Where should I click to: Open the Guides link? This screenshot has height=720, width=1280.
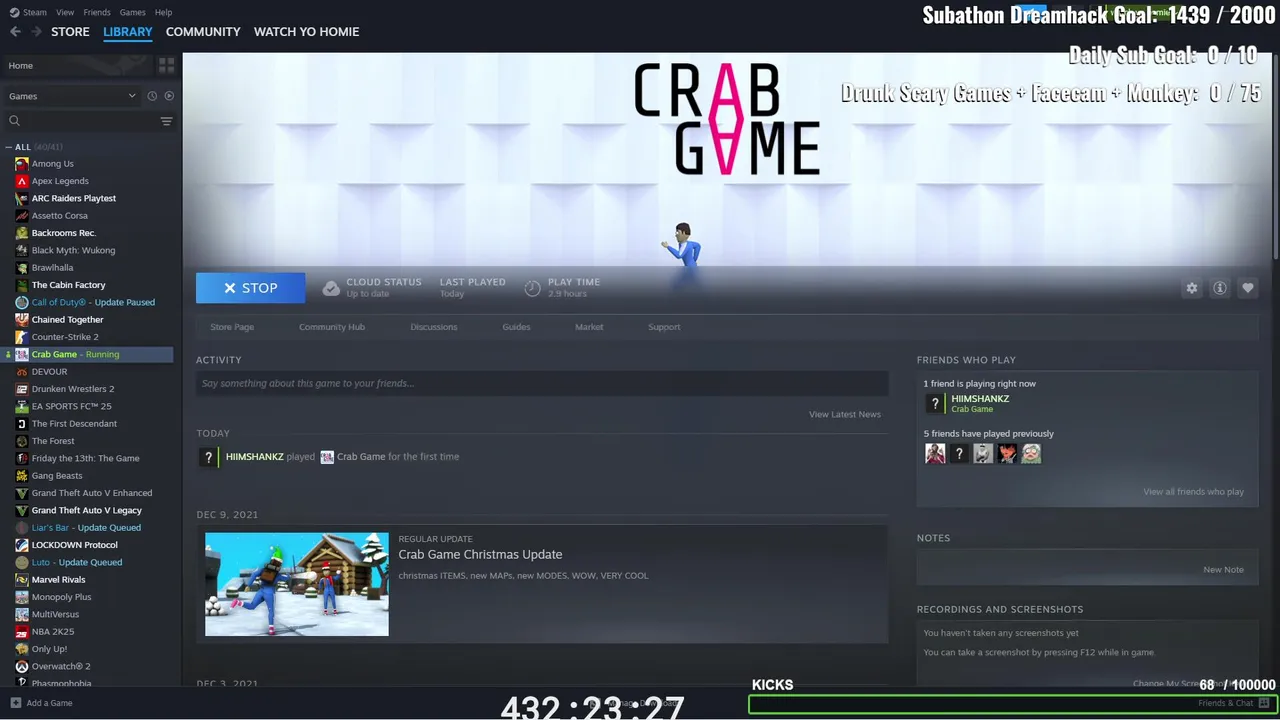516,327
